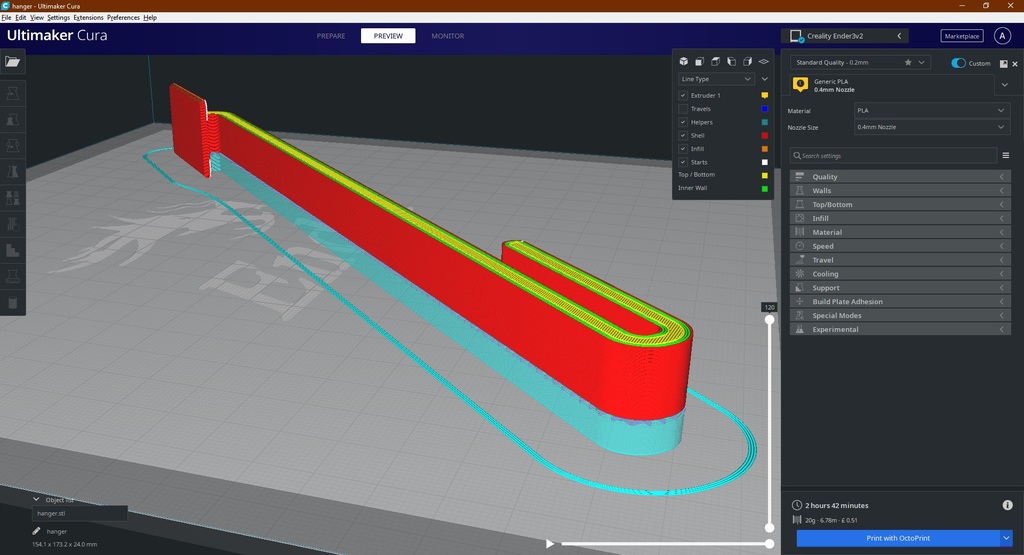Open the Standard Quality profile dropdown

(859, 63)
